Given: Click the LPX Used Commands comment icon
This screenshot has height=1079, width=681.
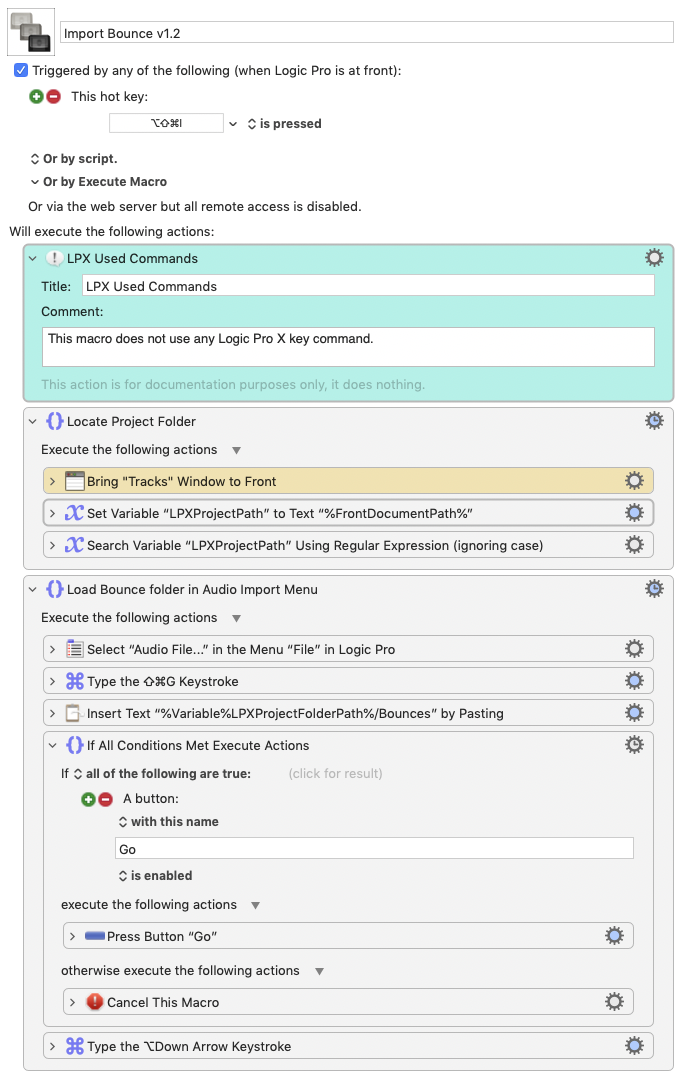Looking at the screenshot, I should tap(54, 258).
